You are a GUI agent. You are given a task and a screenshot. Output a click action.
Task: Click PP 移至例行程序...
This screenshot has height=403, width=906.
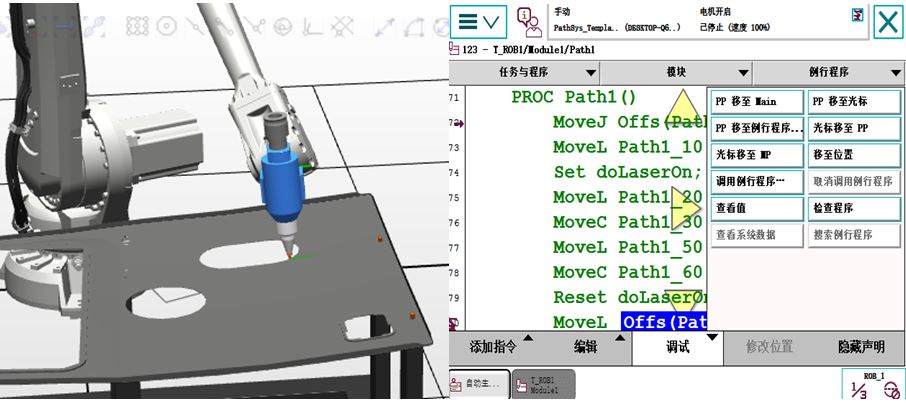[x=757, y=128]
